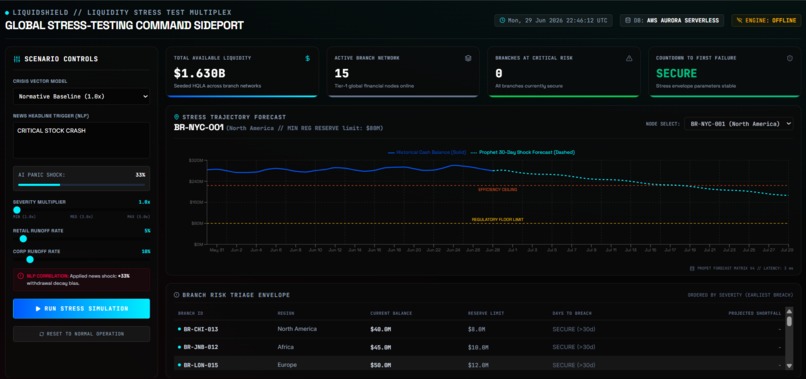This screenshot has height=379, width=806.
Task: Click the warning triangle on Branches at Critical Risk card
Action: pos(629,59)
